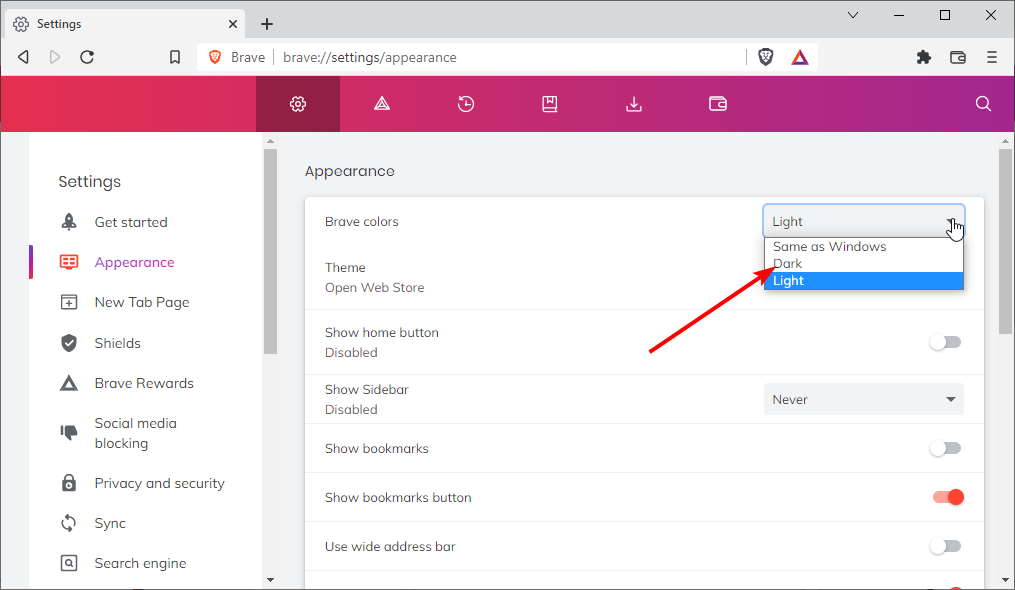Viewport: 1015px width, 590px height.
Task: Click the Sync arrows sidebar icon
Action: pyautogui.click(x=69, y=523)
